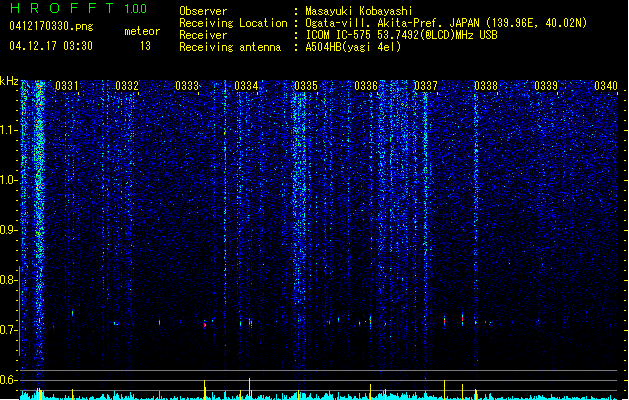Click the 0333 time marker
This screenshot has width=629, height=400.
click(187, 86)
